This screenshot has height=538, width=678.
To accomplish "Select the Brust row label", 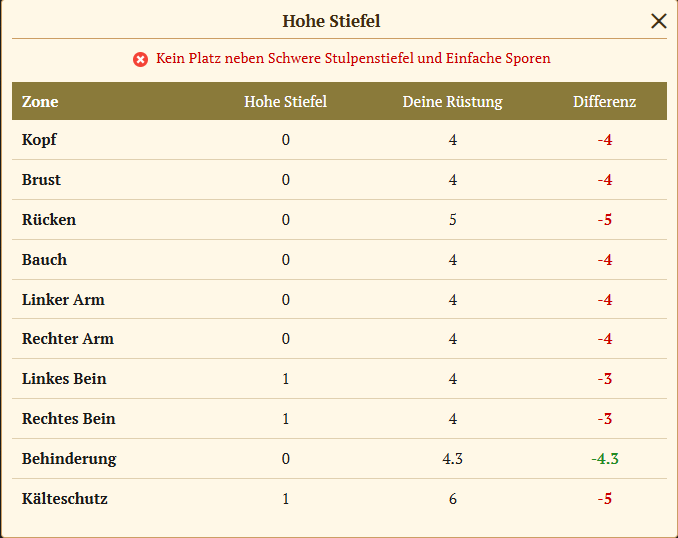I will [x=41, y=180].
